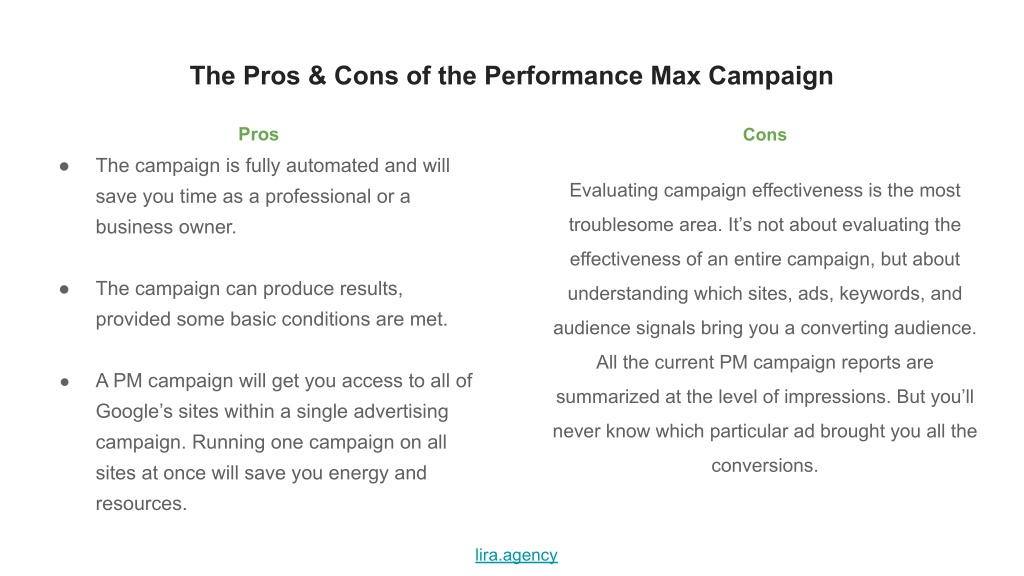Click the slide title about Performance Max Campaign
The width and height of the screenshot is (1024, 576).
[x=511, y=76]
